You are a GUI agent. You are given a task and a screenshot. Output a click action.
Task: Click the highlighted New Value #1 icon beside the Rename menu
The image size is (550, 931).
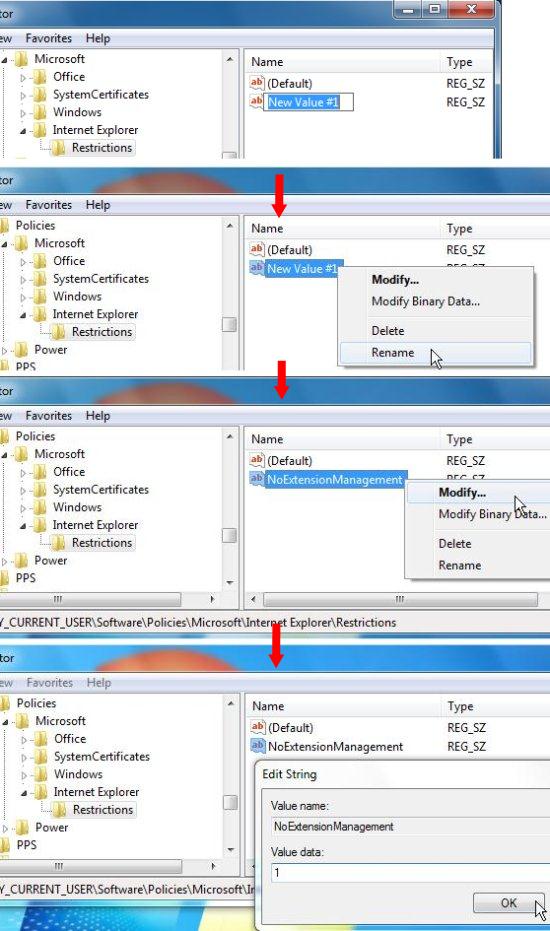point(257,268)
